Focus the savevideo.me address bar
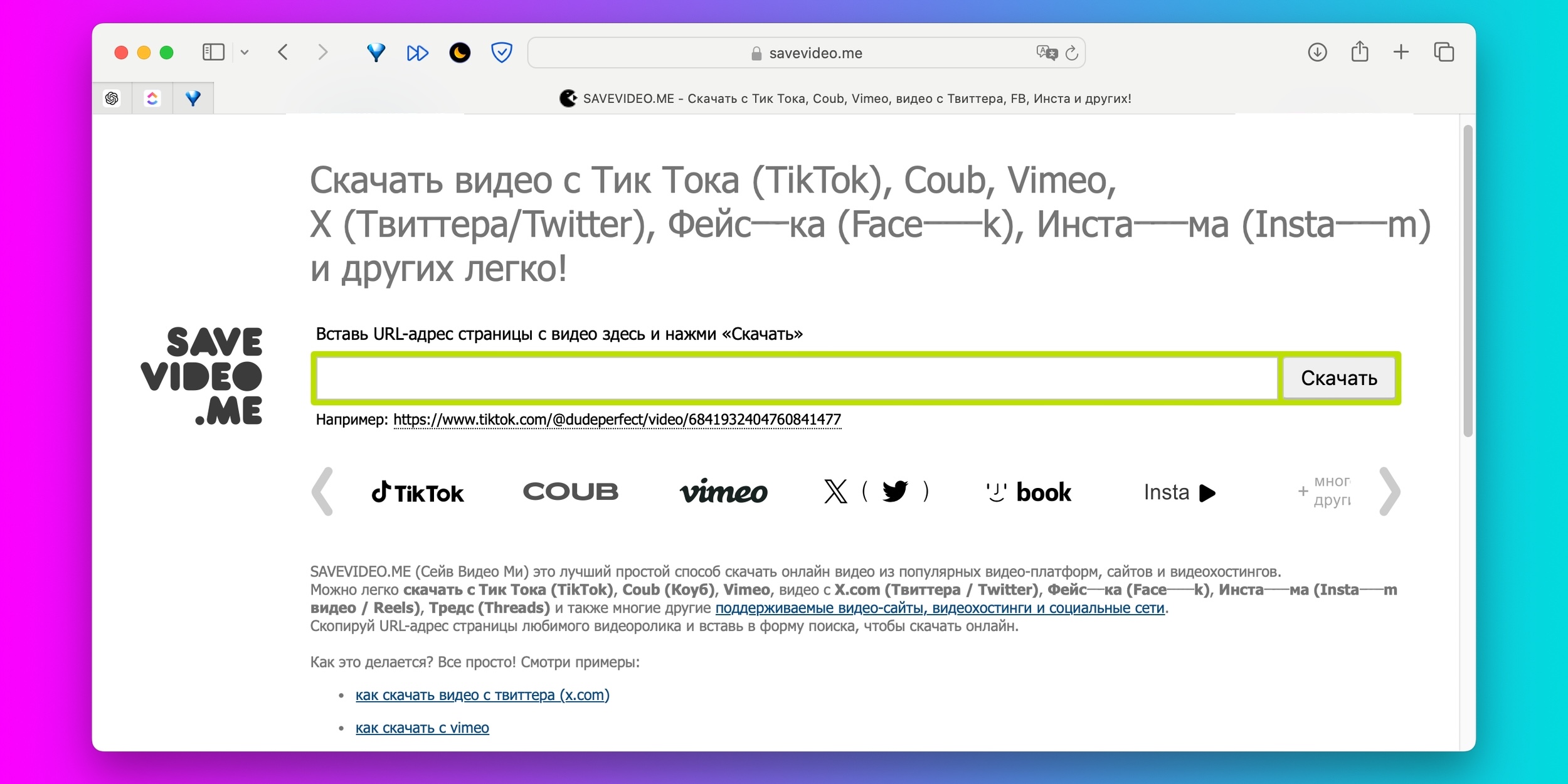 pos(807,53)
